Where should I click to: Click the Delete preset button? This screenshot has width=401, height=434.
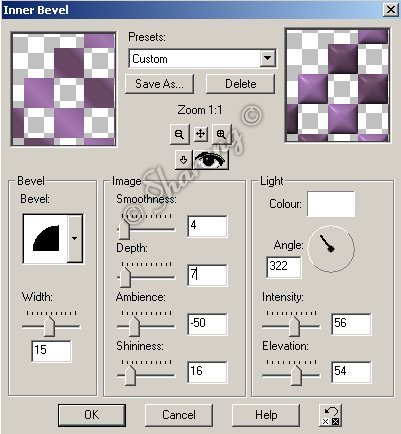click(241, 84)
